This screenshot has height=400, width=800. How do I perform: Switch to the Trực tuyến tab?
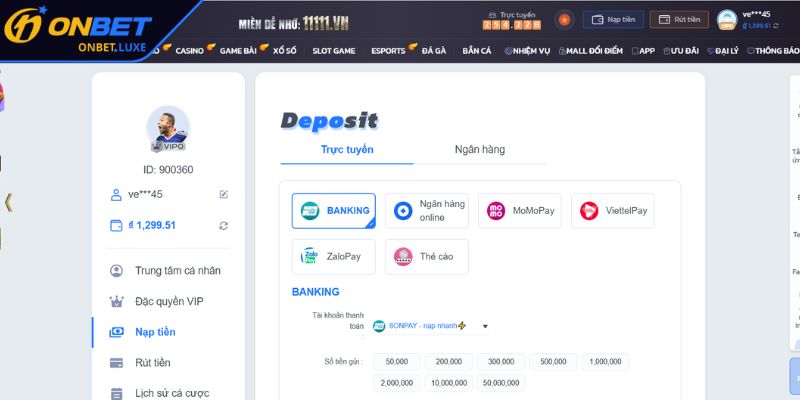(x=347, y=149)
